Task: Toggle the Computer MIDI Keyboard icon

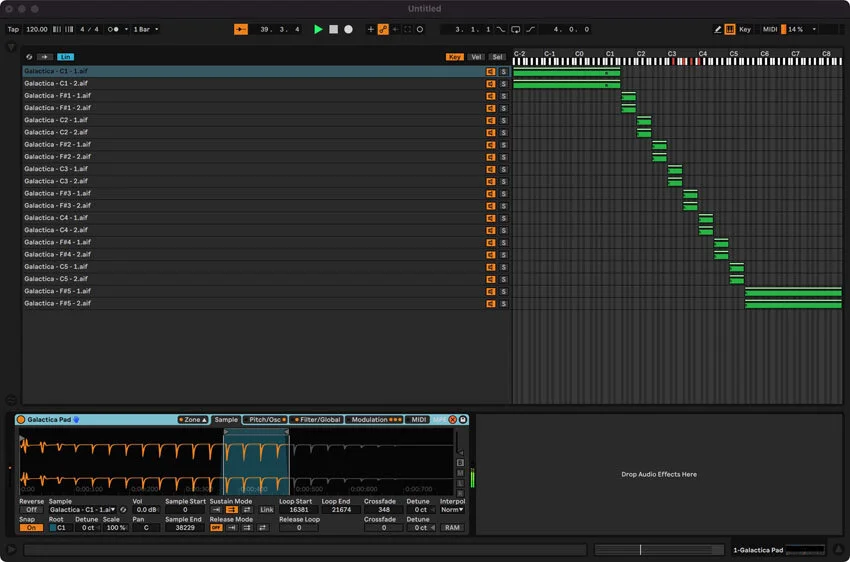Action: tap(730, 29)
